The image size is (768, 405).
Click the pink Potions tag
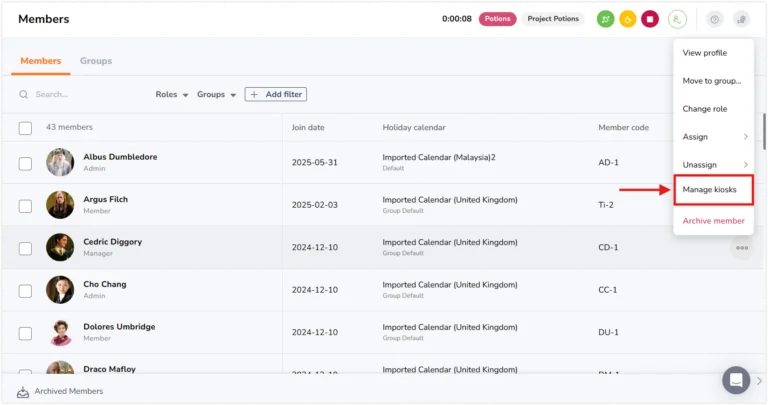click(497, 19)
